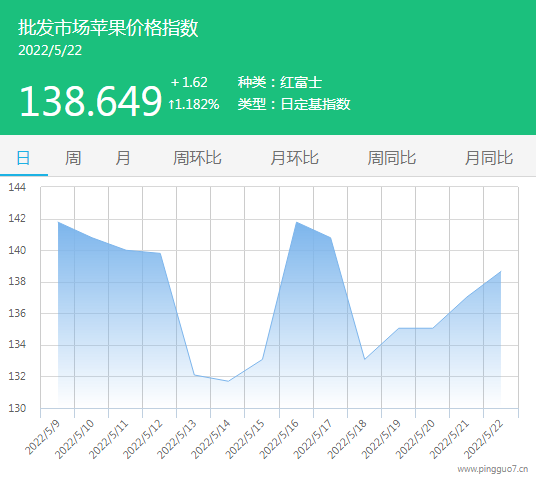Switch to 月环比 tab
This screenshot has width=536, height=480.
[x=294, y=158]
